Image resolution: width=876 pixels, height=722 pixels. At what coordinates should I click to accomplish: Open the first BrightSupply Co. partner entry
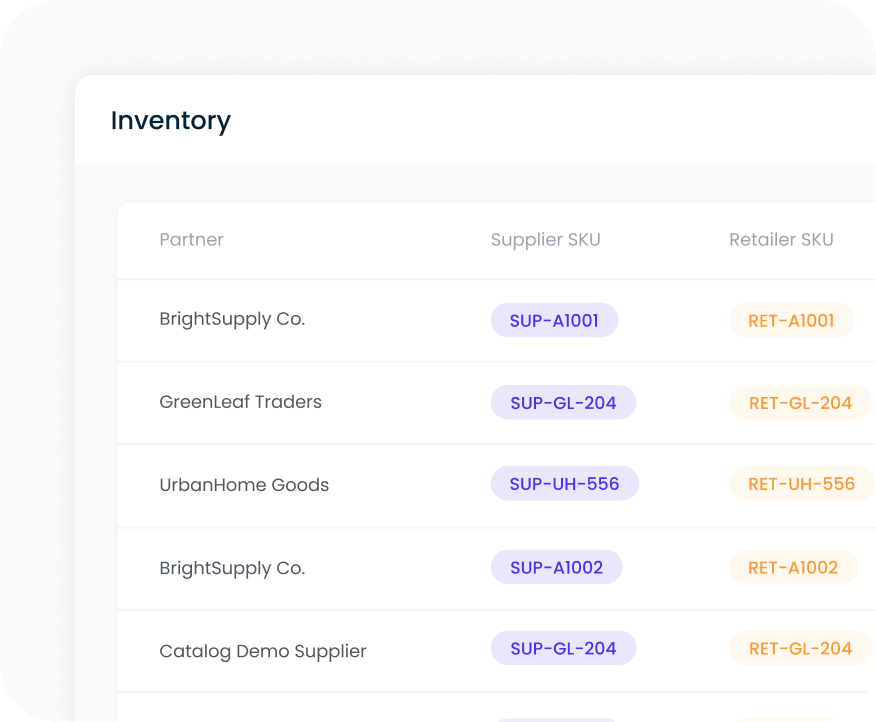coord(232,319)
